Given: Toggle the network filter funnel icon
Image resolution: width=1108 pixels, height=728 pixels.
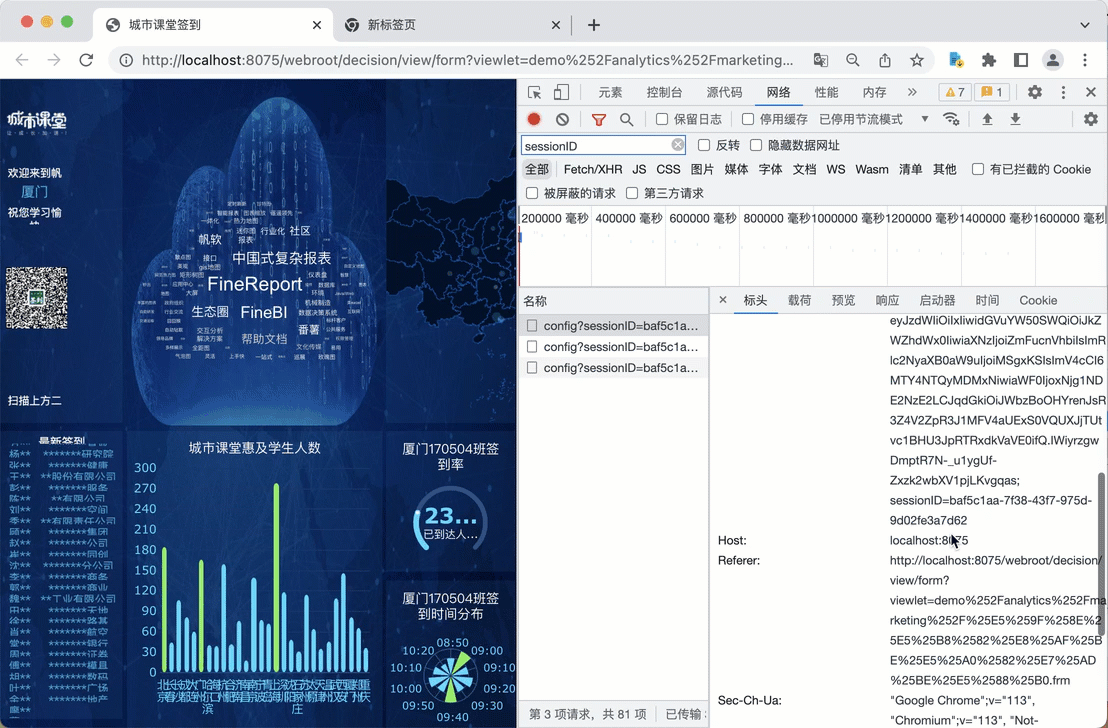Looking at the screenshot, I should 599,119.
